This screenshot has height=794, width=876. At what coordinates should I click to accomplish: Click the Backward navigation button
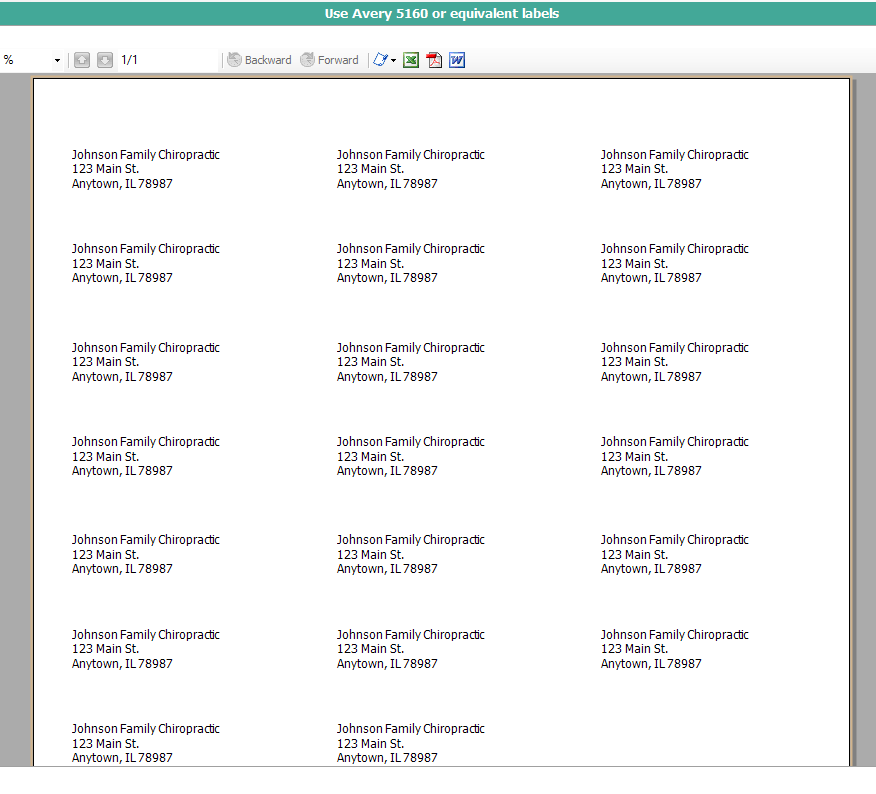259,60
